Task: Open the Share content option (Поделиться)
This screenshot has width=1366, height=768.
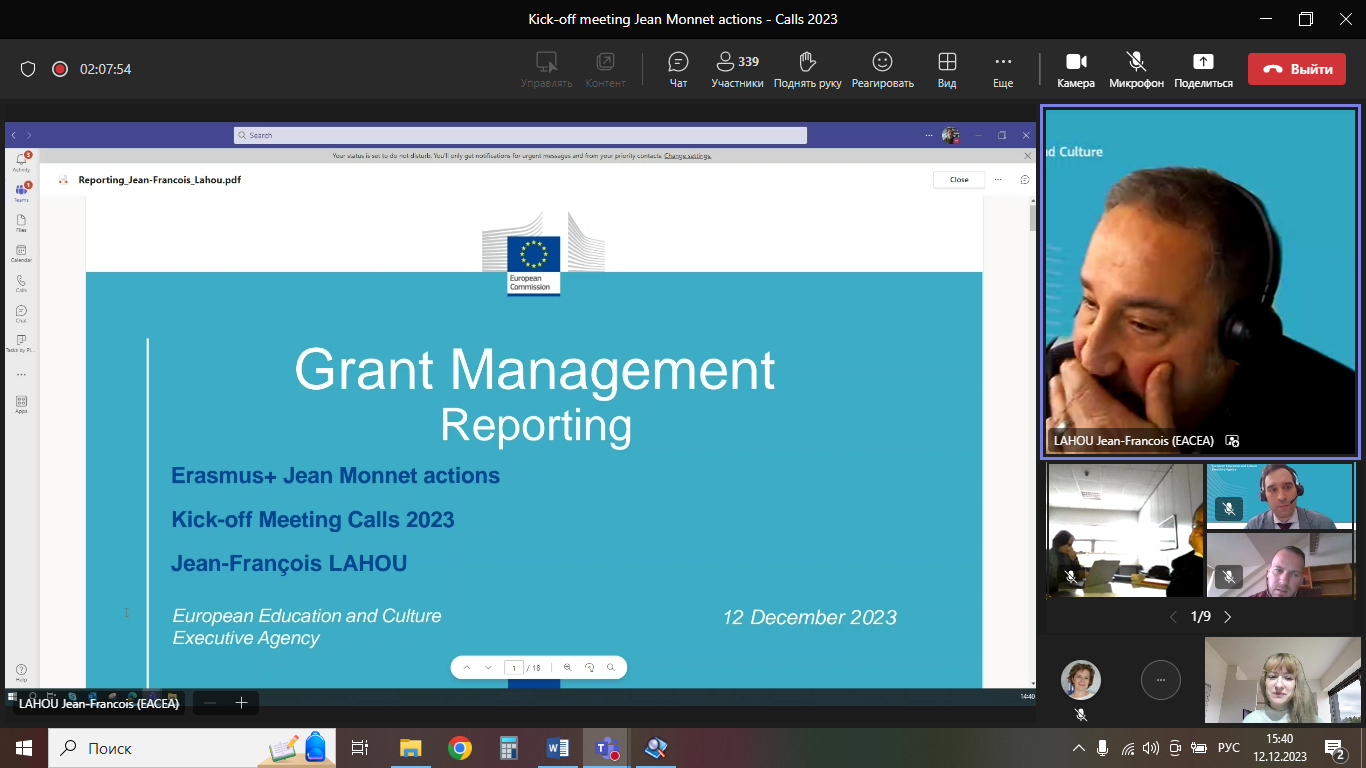Action: coord(1203,70)
